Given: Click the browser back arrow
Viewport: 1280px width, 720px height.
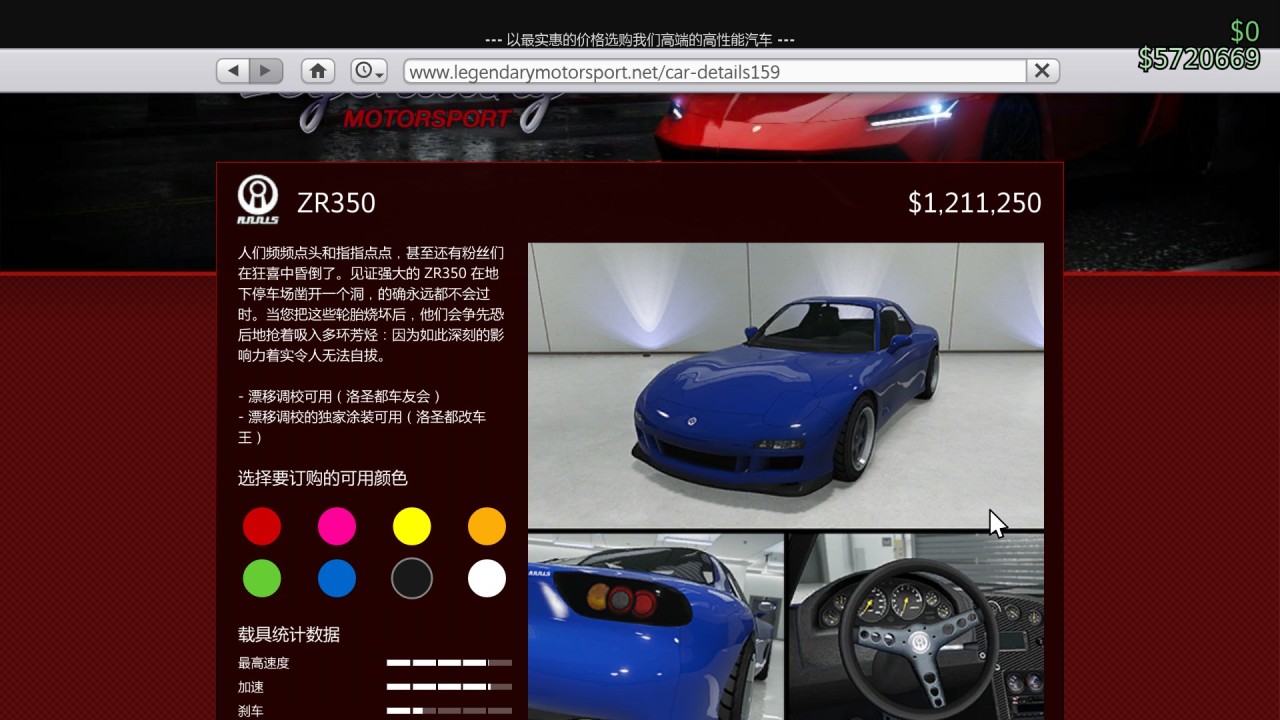Looking at the screenshot, I should tap(233, 71).
